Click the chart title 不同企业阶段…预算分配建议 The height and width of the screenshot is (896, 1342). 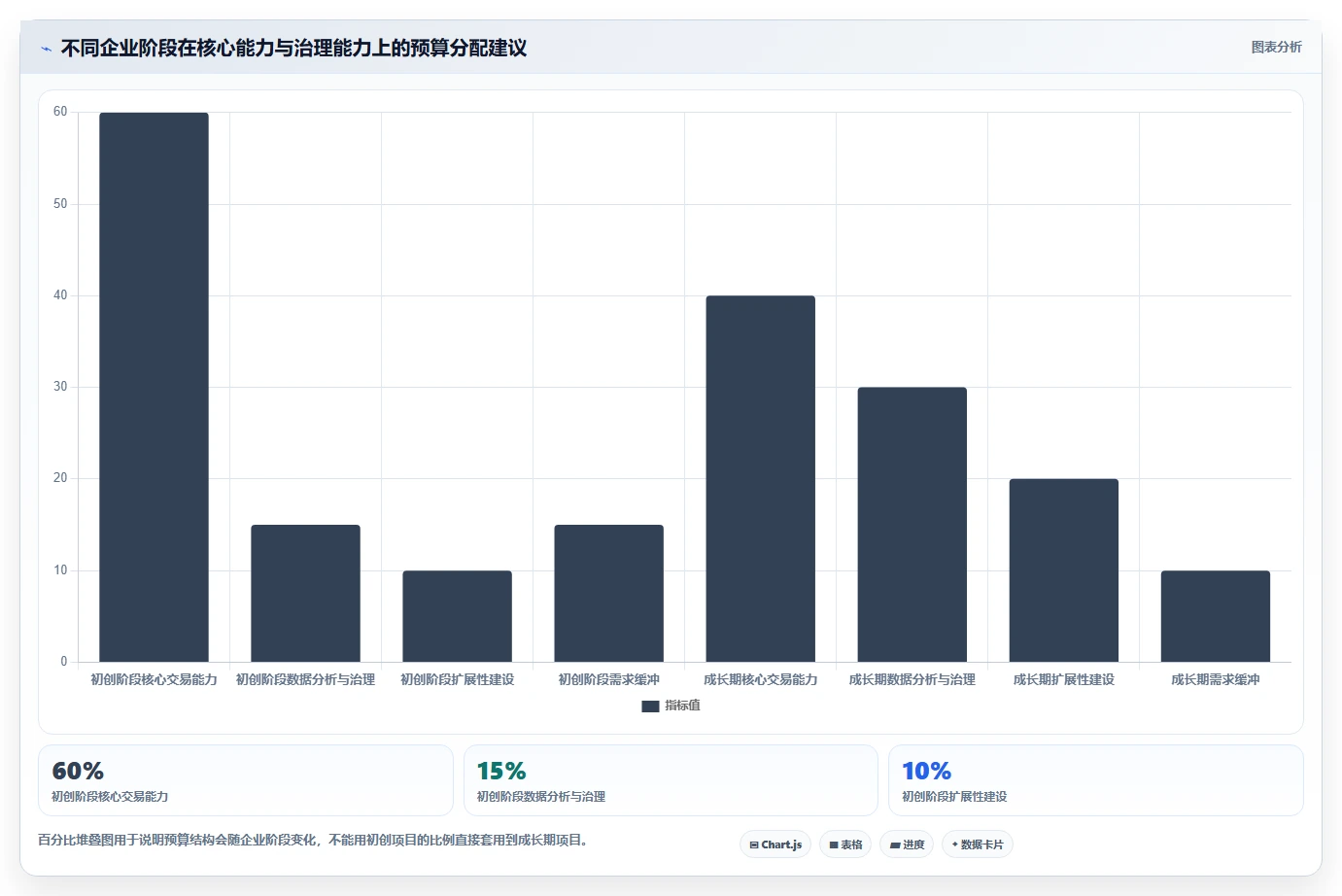tap(293, 48)
